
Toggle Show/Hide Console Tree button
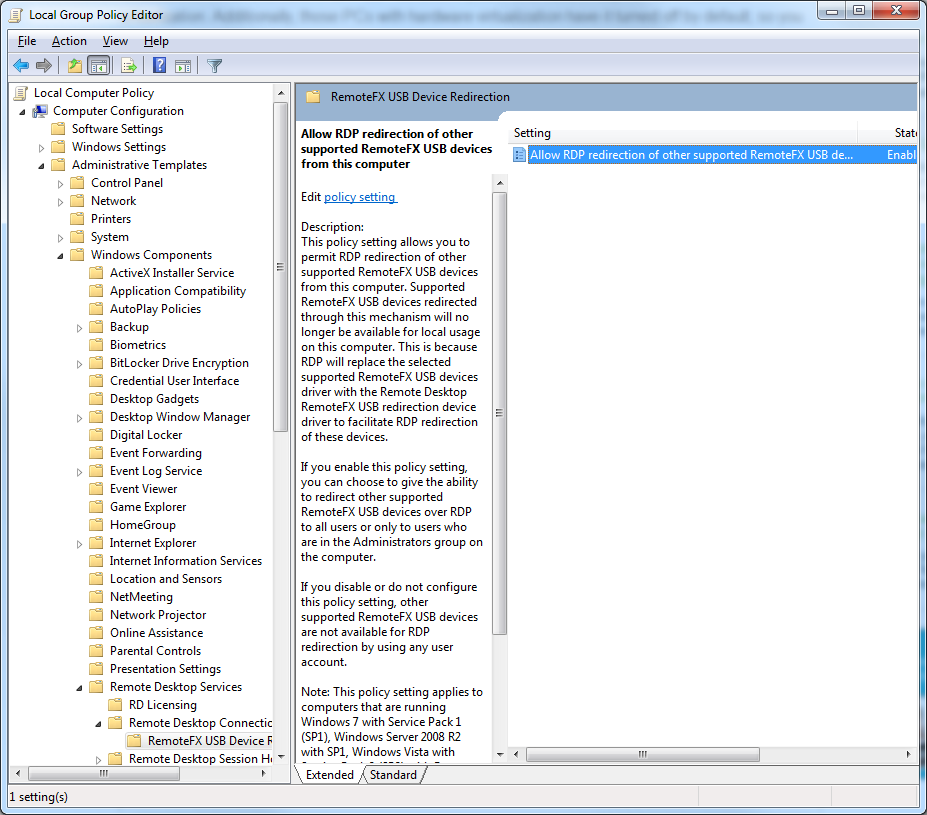(98, 66)
